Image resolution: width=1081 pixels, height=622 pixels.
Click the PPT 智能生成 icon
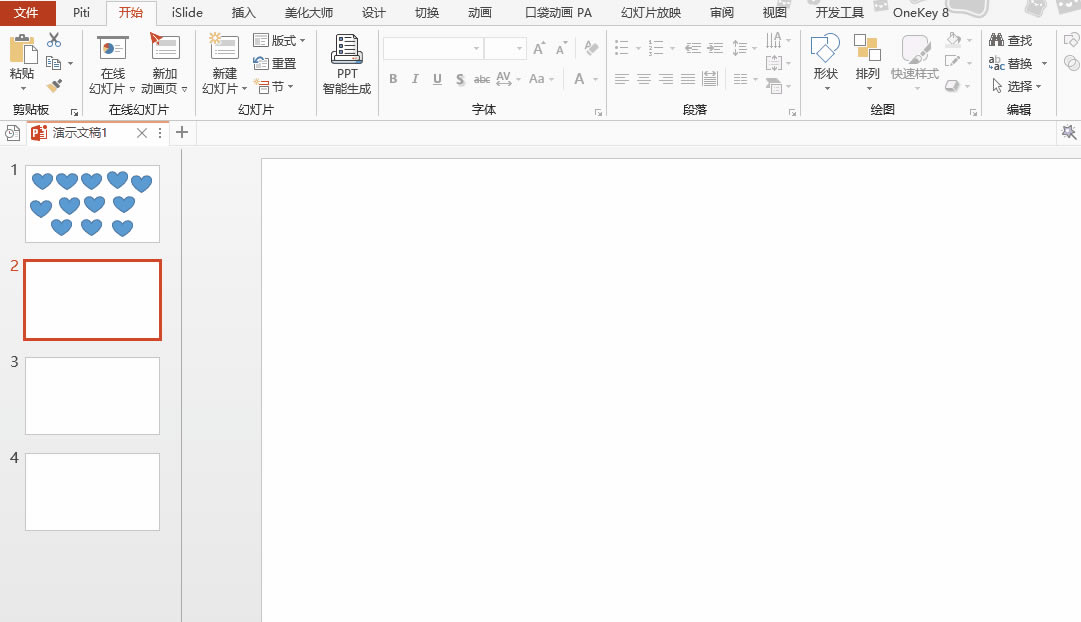click(x=346, y=49)
